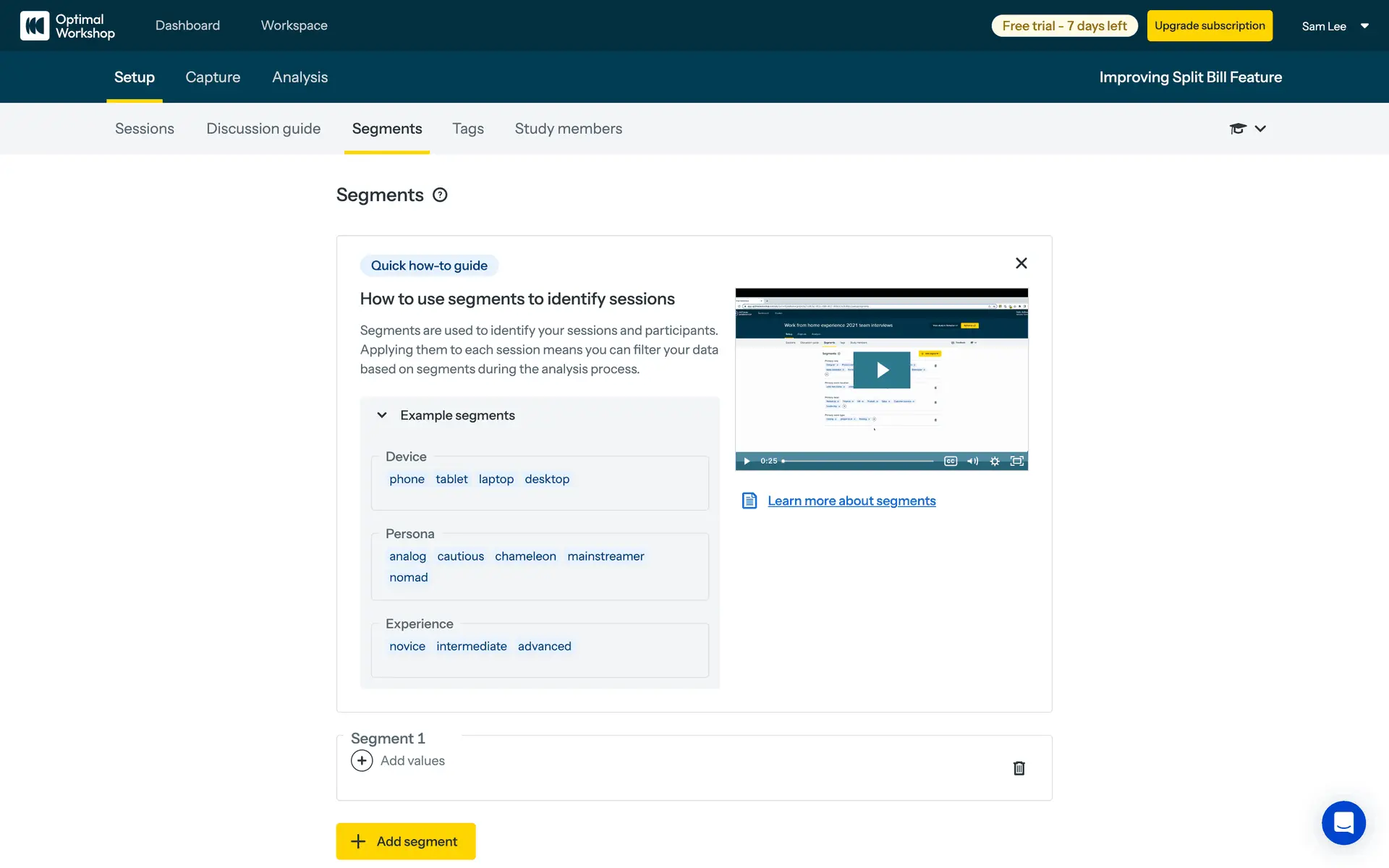Close the Quick how-to guide panel

[x=1021, y=263]
